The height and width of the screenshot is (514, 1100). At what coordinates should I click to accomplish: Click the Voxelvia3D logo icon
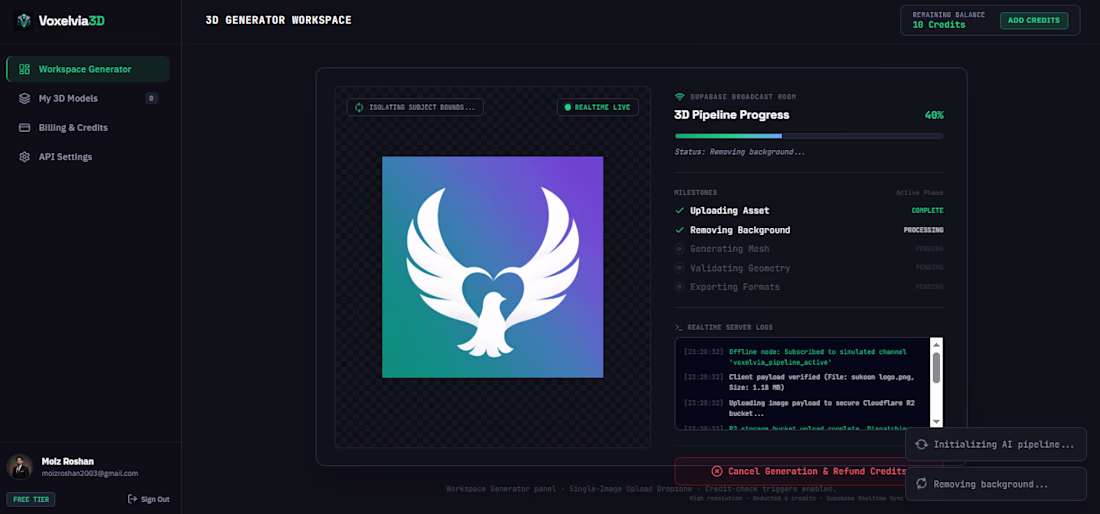[x=24, y=21]
